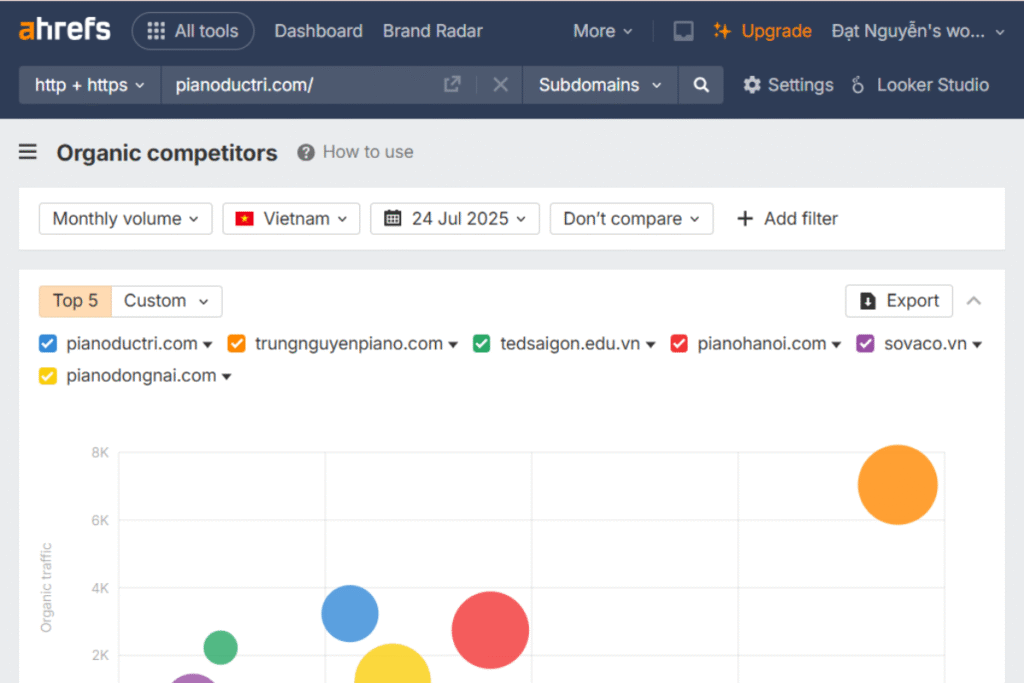The width and height of the screenshot is (1024, 683).
Task: Open URL in new tab icon
Action: coord(452,85)
